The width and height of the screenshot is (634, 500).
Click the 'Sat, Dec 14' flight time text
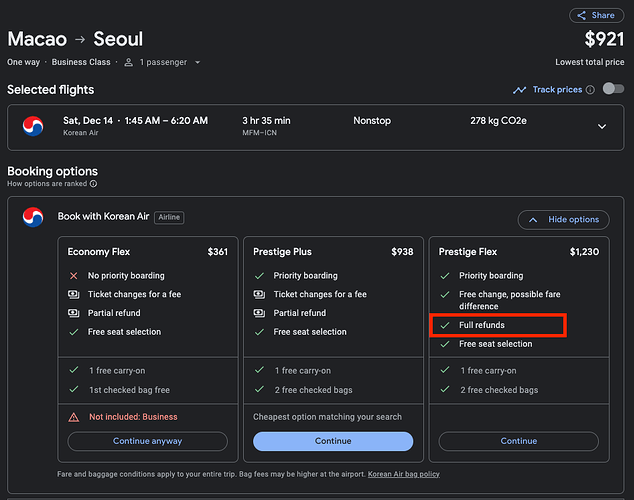click(135, 121)
